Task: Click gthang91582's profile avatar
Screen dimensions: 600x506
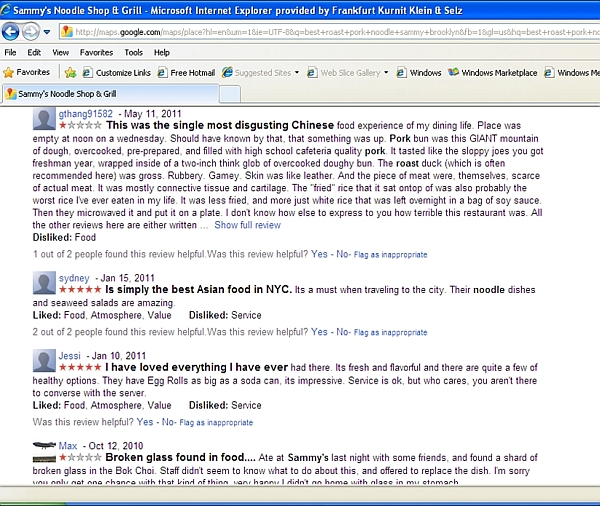Action: (44, 122)
